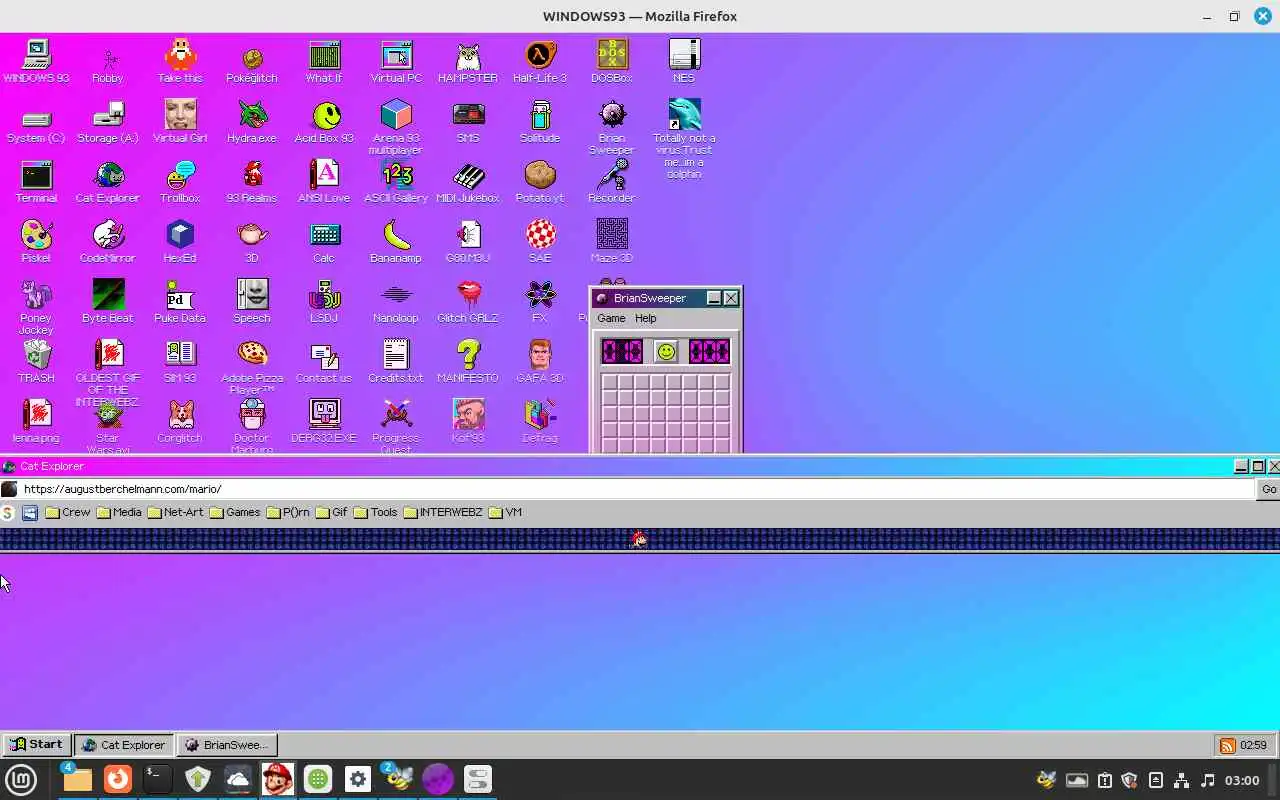Switch to Cat Explorer taskbar tab
This screenshot has width=1280, height=800.
point(124,744)
